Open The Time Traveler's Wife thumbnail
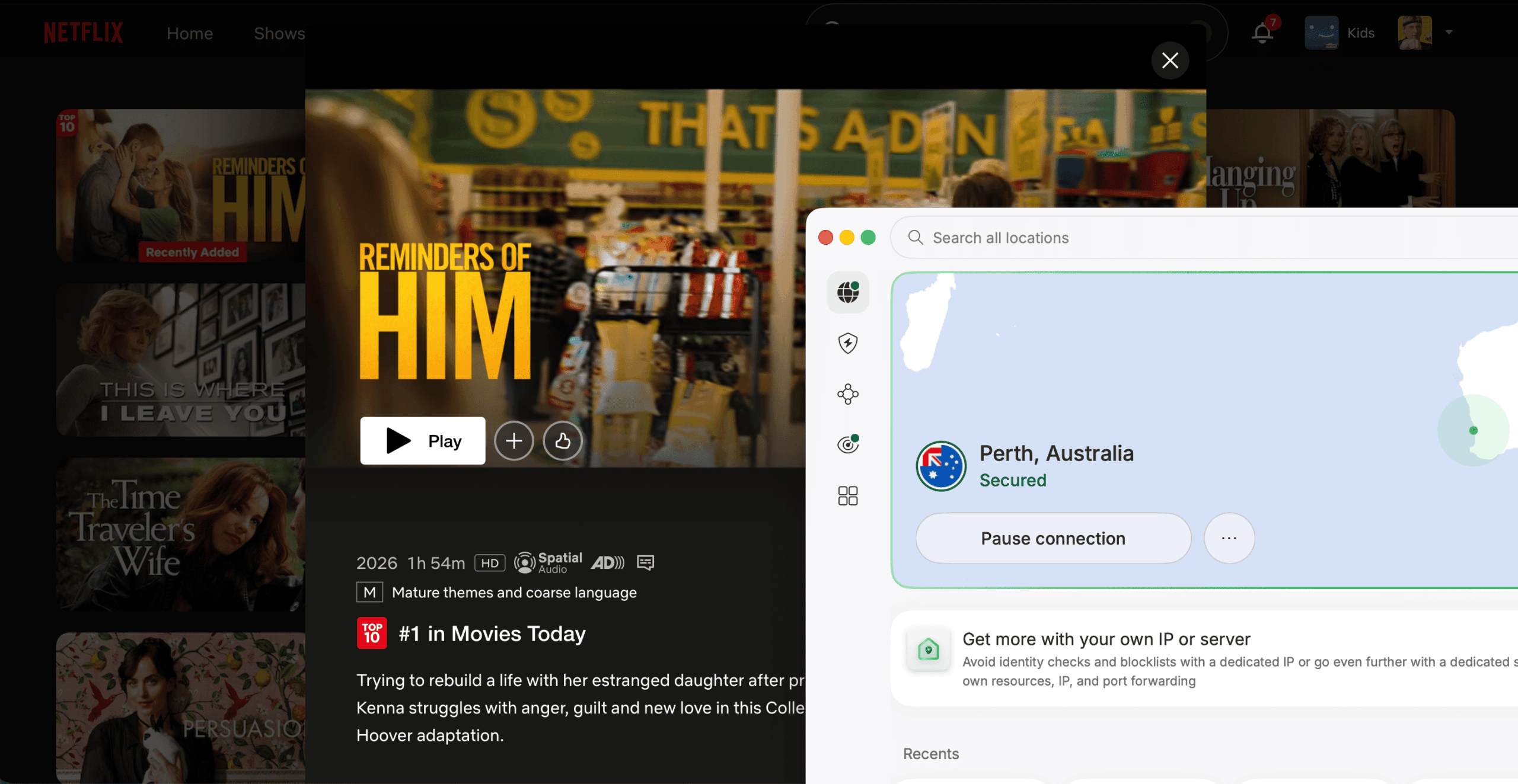This screenshot has width=1518, height=784. [x=181, y=534]
